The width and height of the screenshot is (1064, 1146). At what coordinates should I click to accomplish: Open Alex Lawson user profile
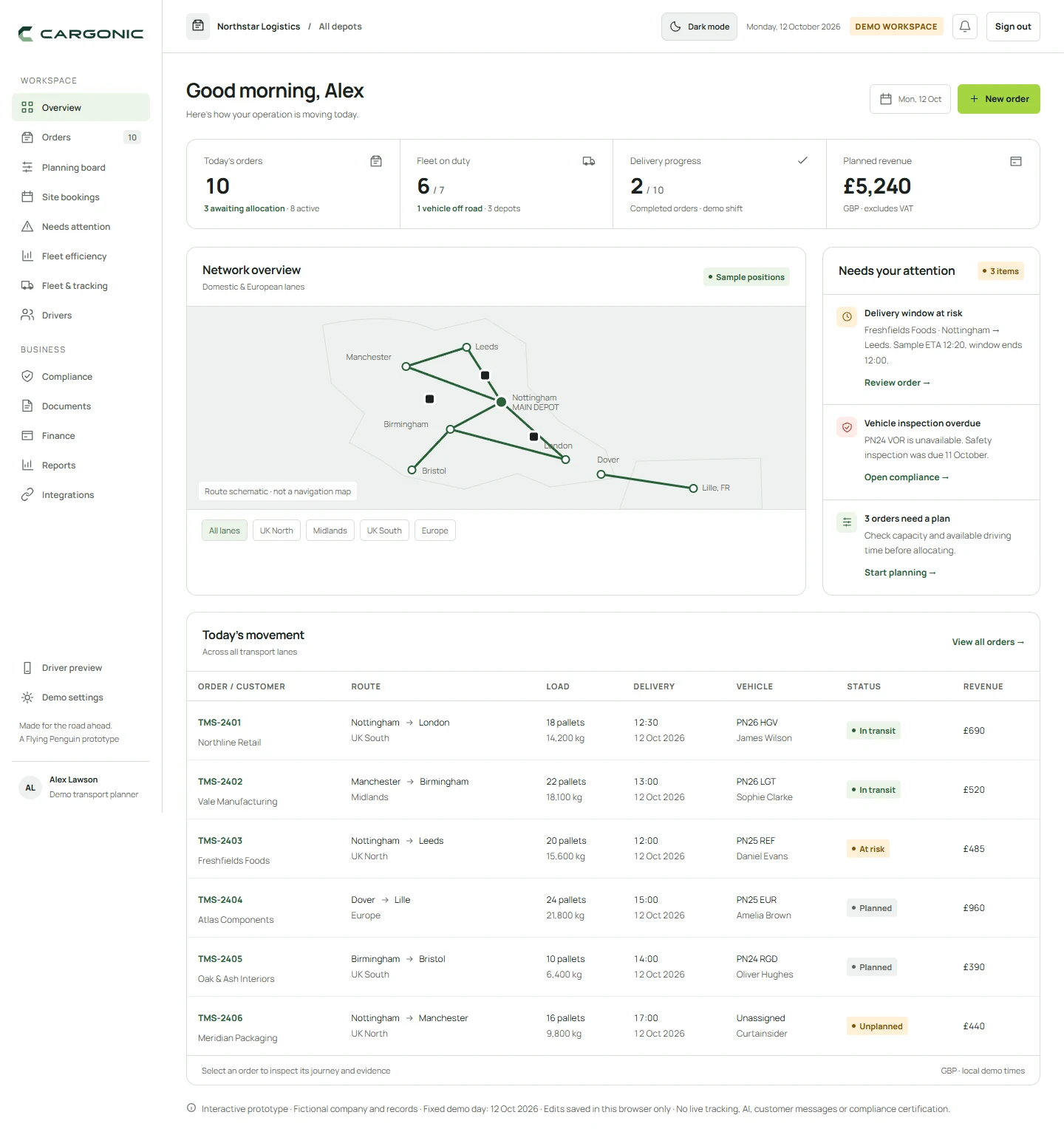(81, 788)
